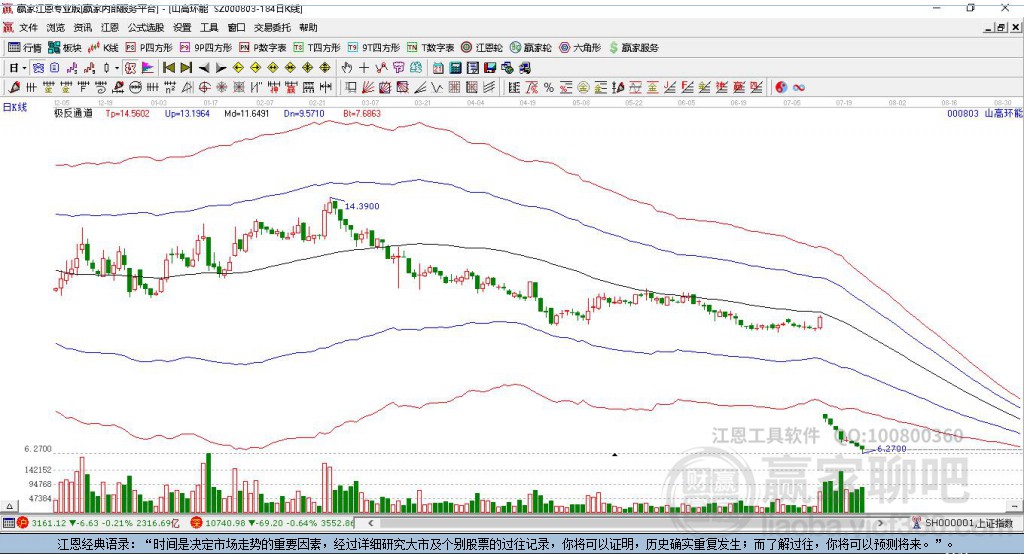Screen dimensions: 1024x554
Task: Open the 公式选股 menu
Action: coord(146,27)
